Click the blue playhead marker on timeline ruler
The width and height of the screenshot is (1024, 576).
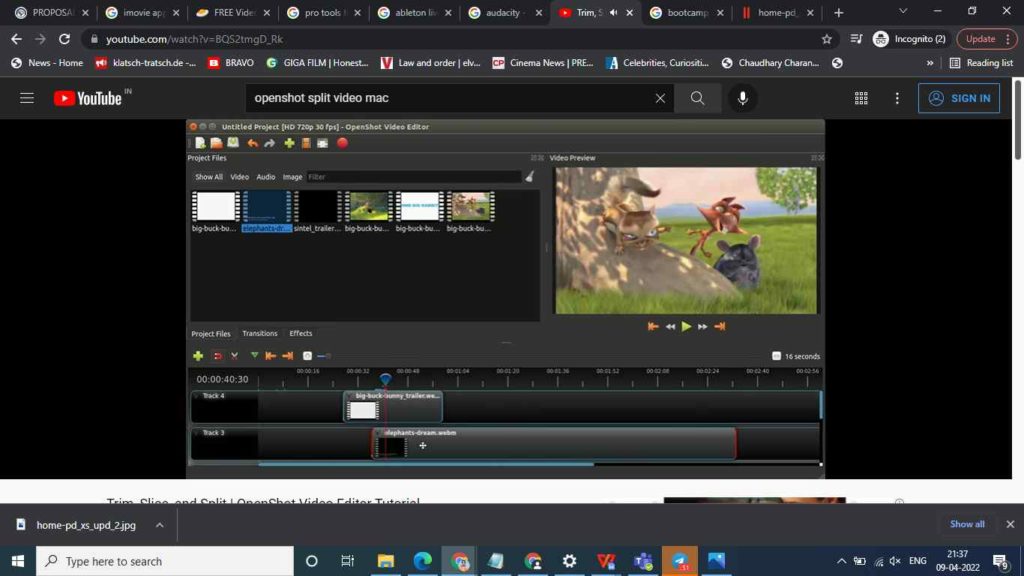click(x=385, y=378)
